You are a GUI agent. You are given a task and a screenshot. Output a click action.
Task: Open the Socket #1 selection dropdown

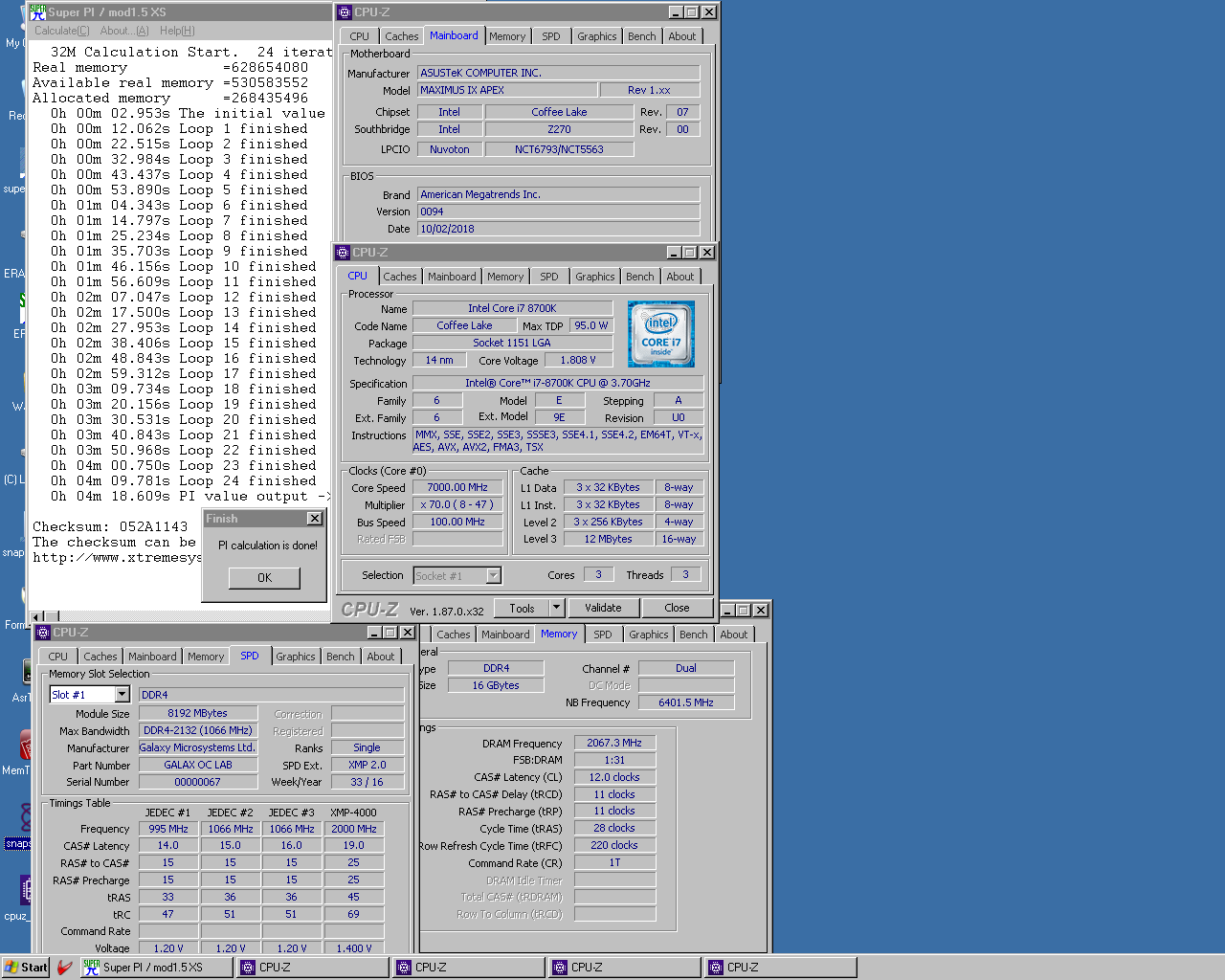coord(494,575)
